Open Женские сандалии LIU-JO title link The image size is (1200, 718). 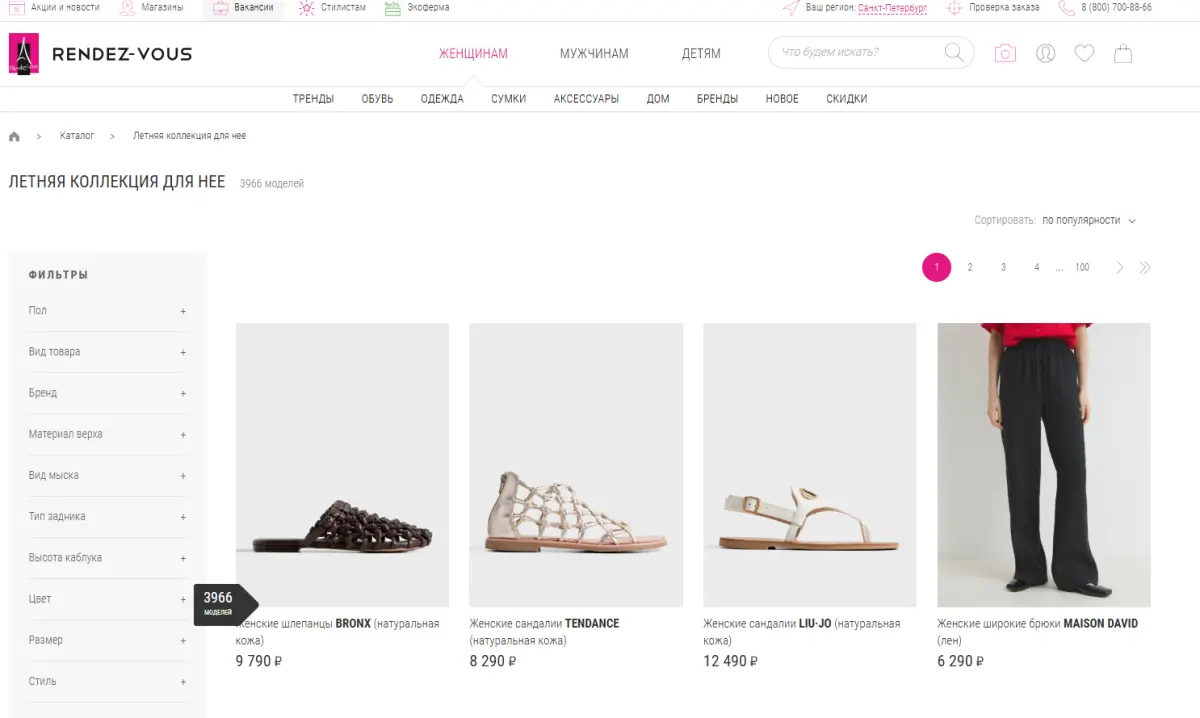pos(801,631)
